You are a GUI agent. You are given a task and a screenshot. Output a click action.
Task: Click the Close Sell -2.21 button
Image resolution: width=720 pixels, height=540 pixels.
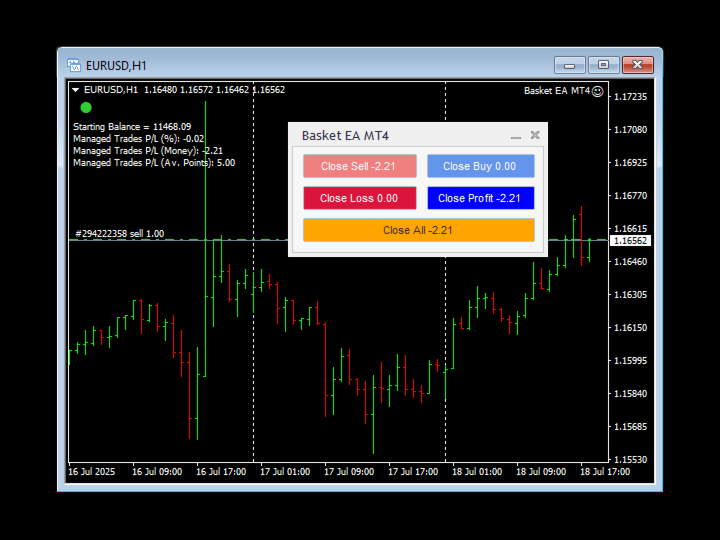(x=360, y=166)
